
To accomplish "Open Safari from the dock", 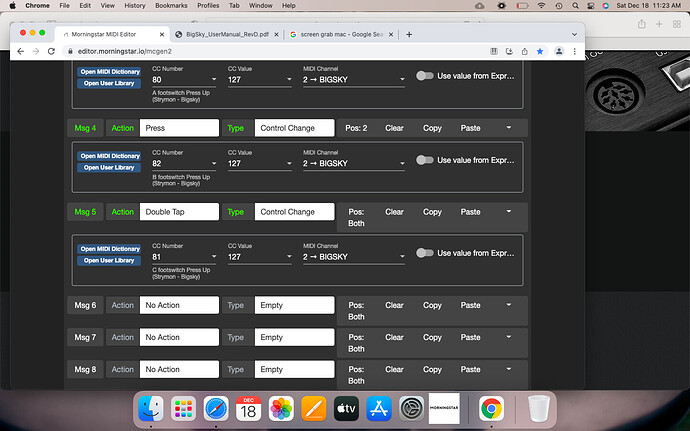I will click(x=216, y=409).
